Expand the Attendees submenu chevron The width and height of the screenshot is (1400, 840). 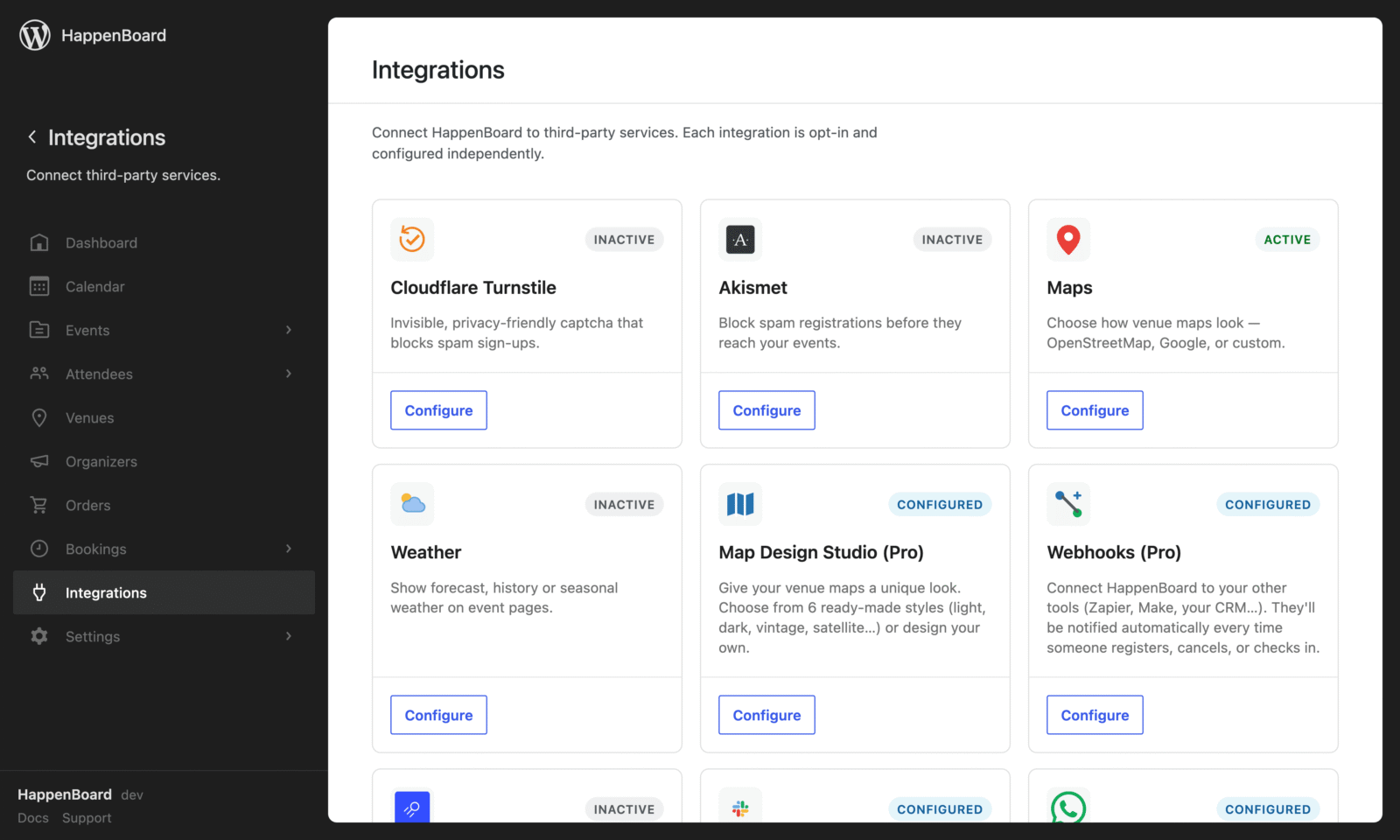[289, 374]
